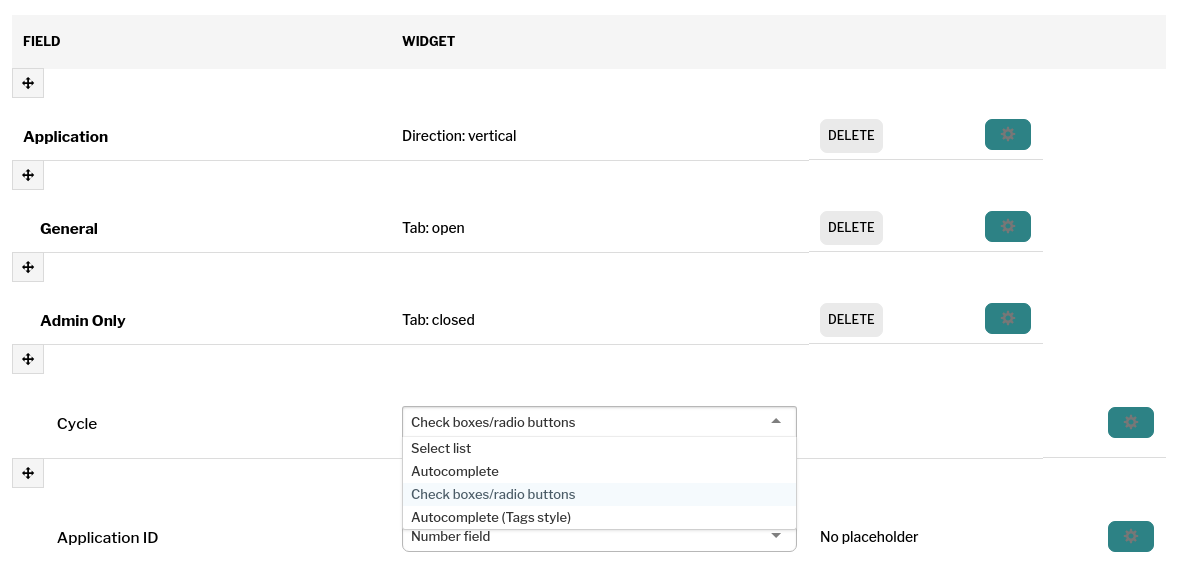Open gear settings for Admin Only tab
This screenshot has height=569, width=1196.
point(1008,318)
